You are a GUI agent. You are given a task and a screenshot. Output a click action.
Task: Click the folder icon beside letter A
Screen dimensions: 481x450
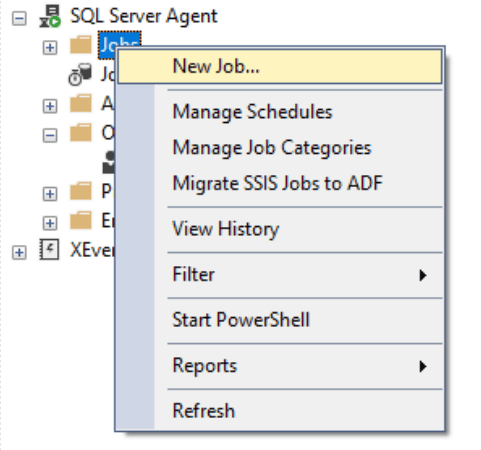(x=81, y=103)
